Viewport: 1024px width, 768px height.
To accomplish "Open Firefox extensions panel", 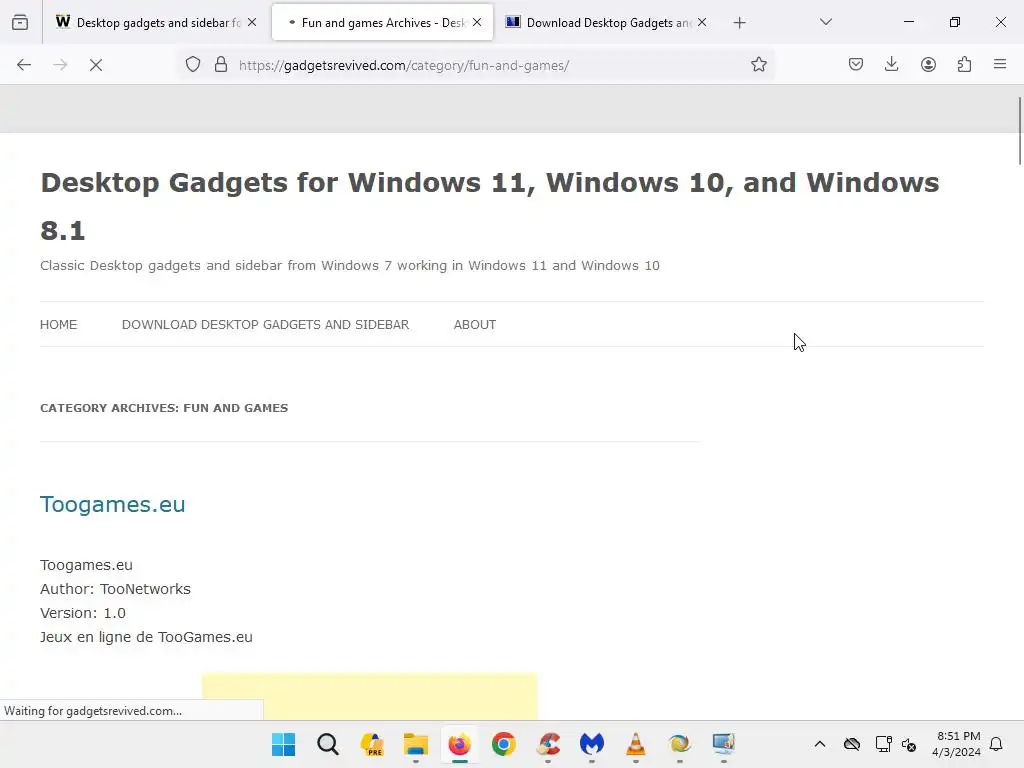I will pyautogui.click(x=965, y=64).
